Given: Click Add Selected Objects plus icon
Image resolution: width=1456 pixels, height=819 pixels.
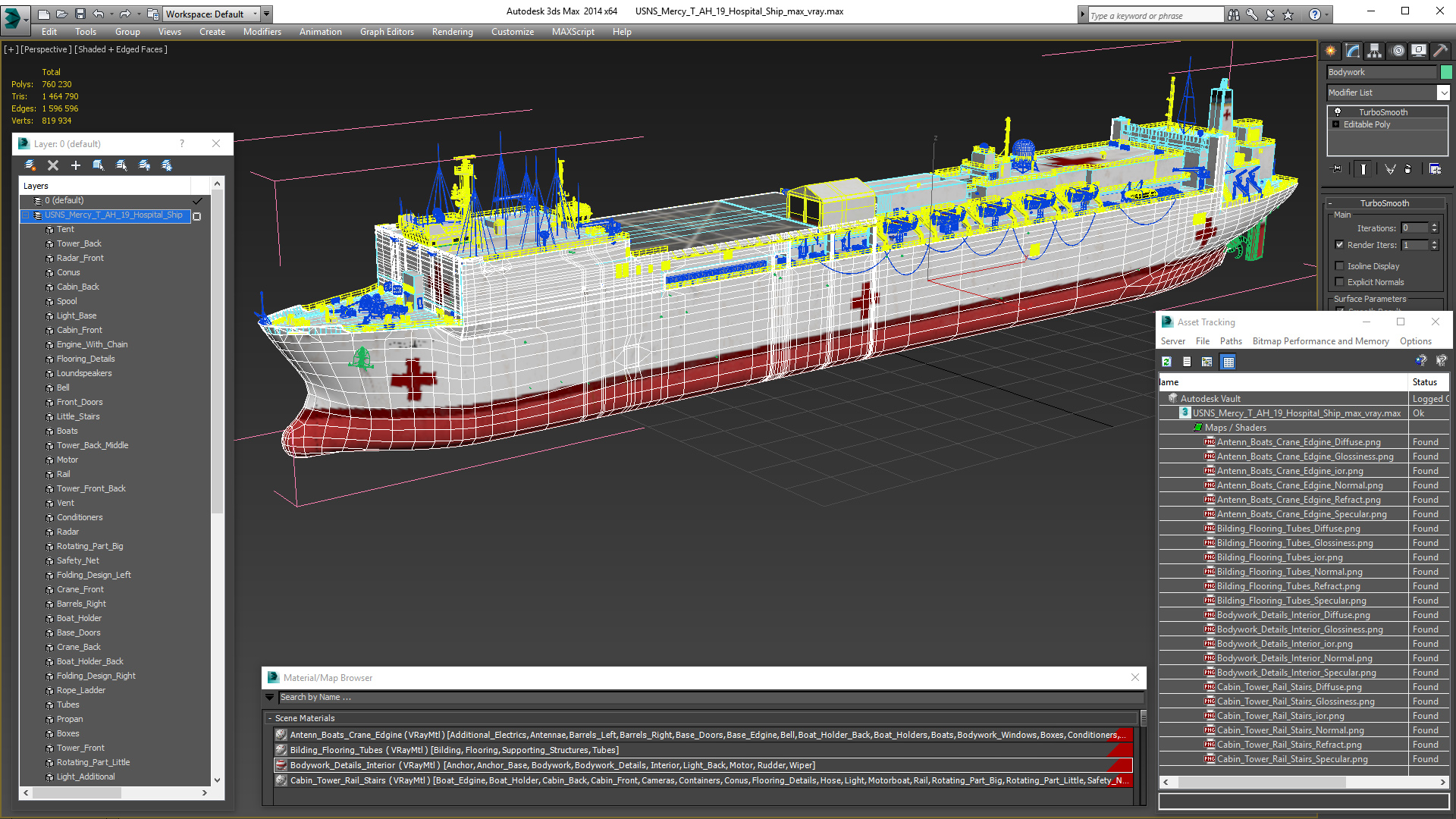Looking at the screenshot, I should tap(76, 165).
